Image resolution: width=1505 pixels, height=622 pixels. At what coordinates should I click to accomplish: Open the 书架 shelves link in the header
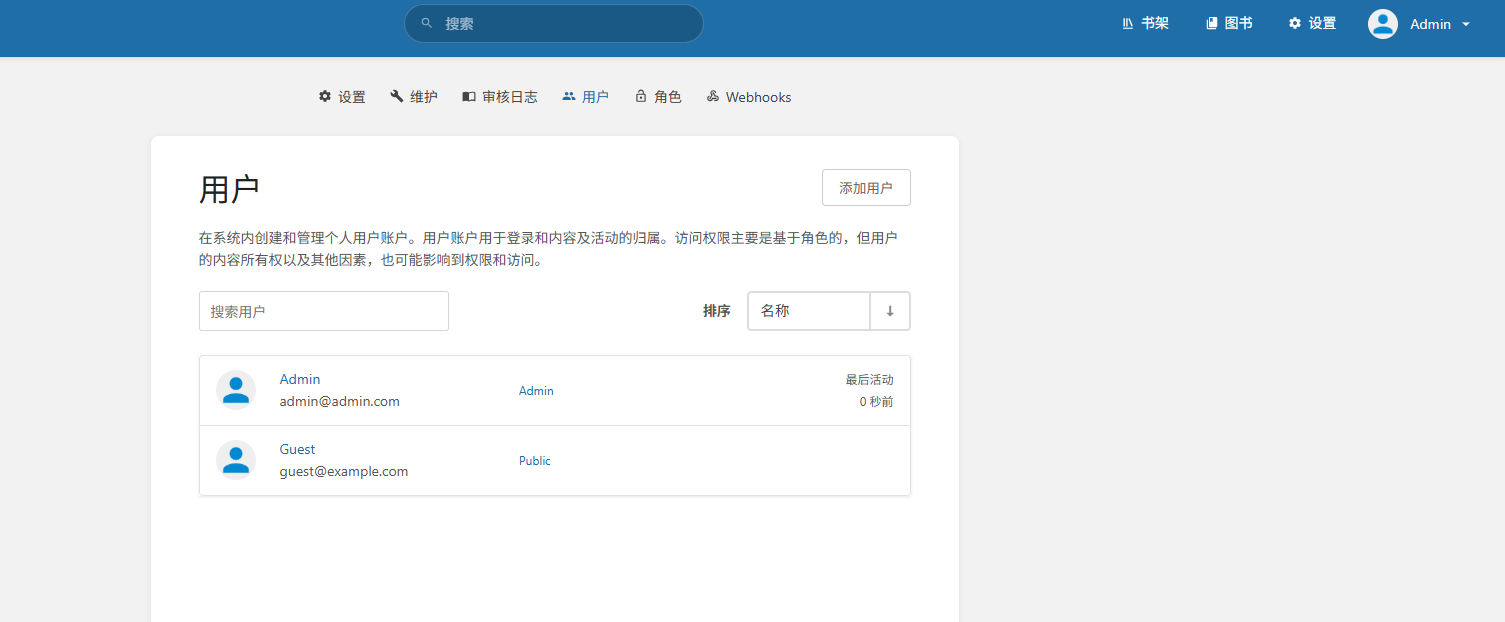(1145, 23)
